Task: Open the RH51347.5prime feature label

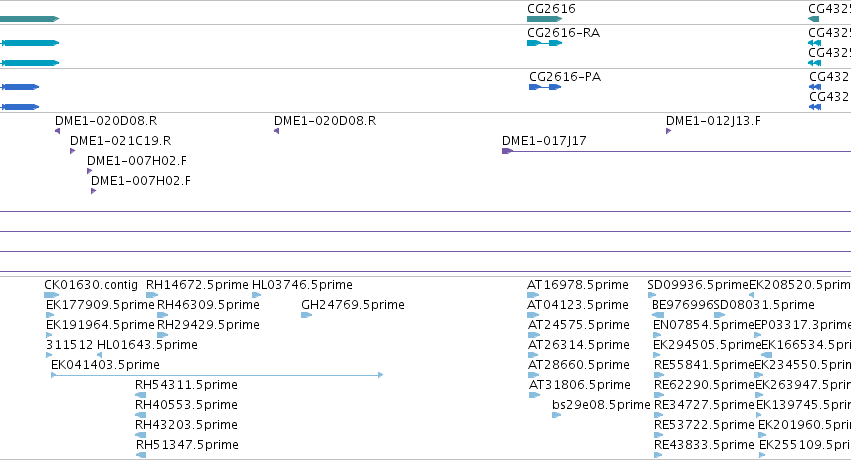Action: 187,445
